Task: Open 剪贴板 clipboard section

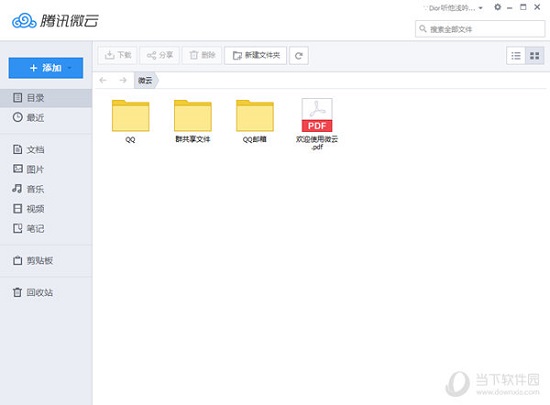Action: point(46,261)
